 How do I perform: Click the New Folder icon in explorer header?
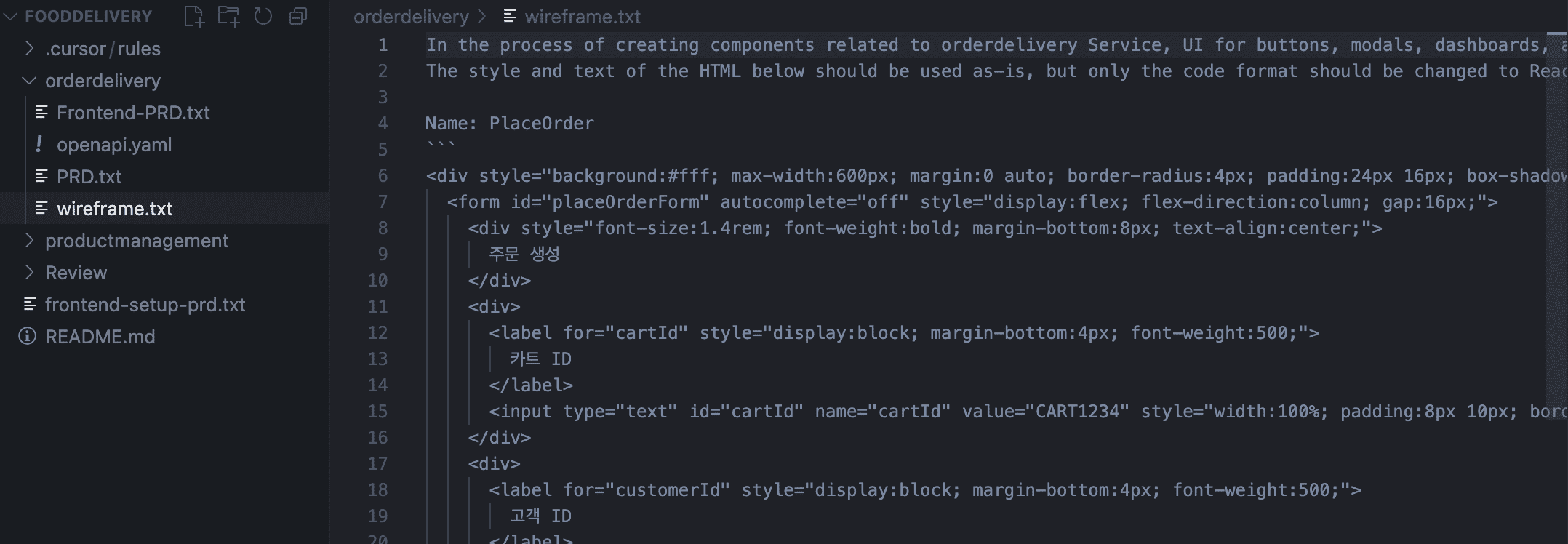tap(229, 16)
